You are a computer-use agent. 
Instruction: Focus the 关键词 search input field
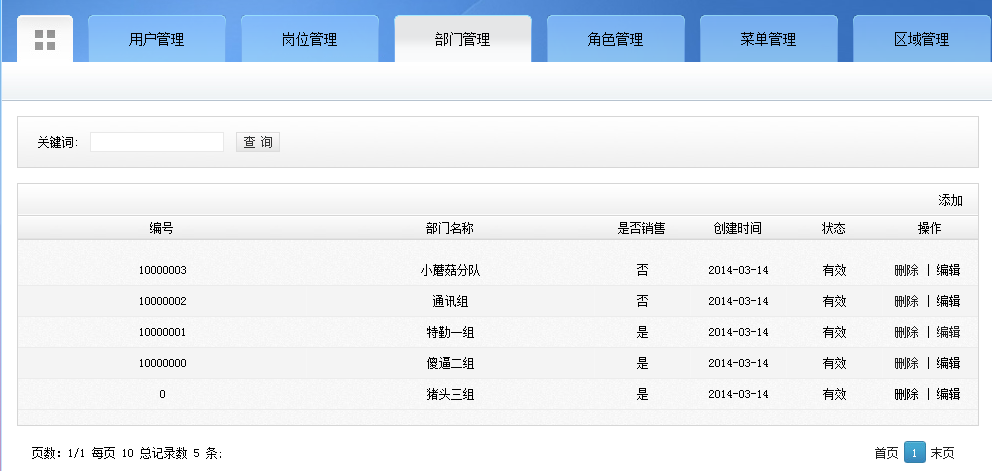point(157,142)
